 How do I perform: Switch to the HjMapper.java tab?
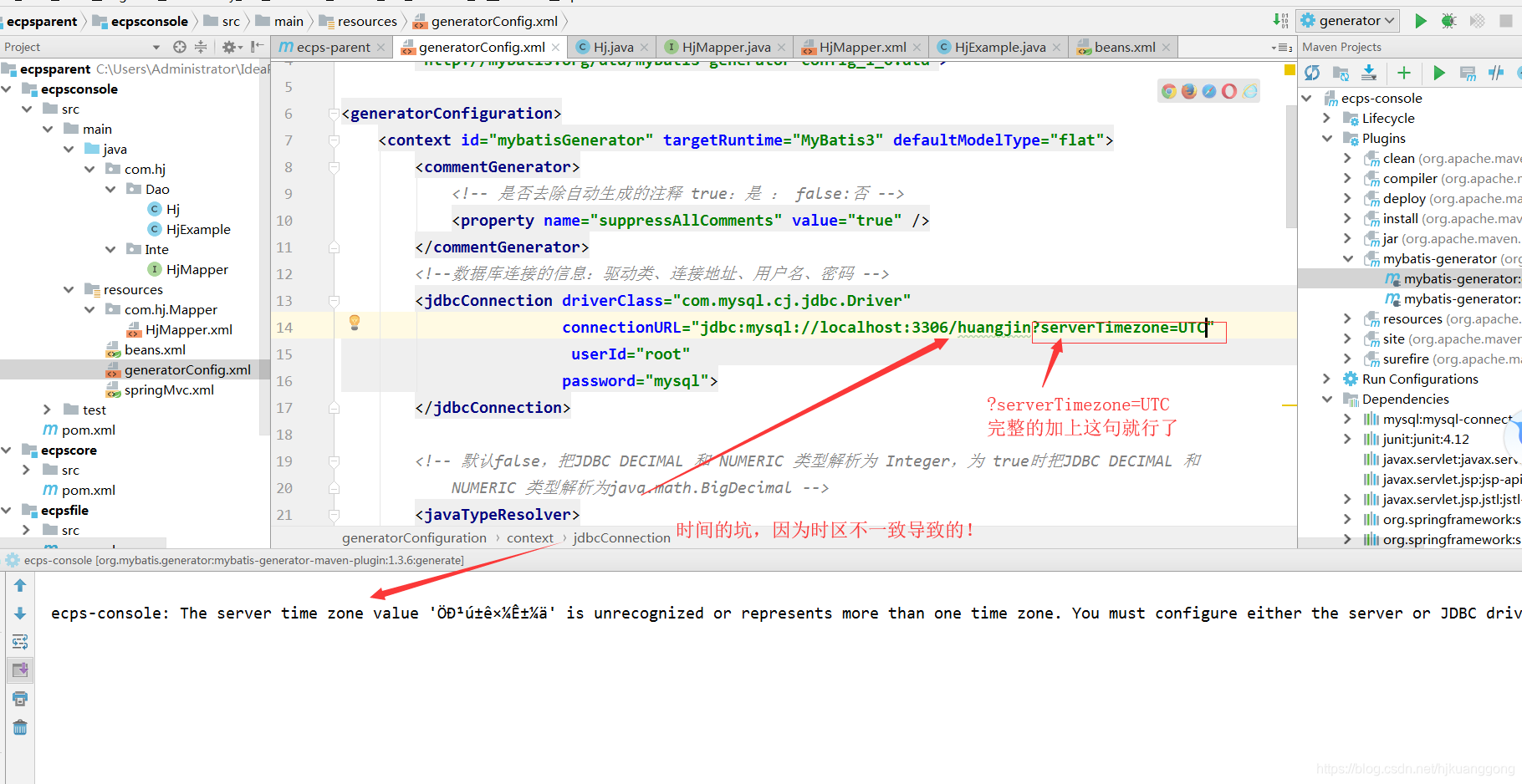tap(726, 48)
